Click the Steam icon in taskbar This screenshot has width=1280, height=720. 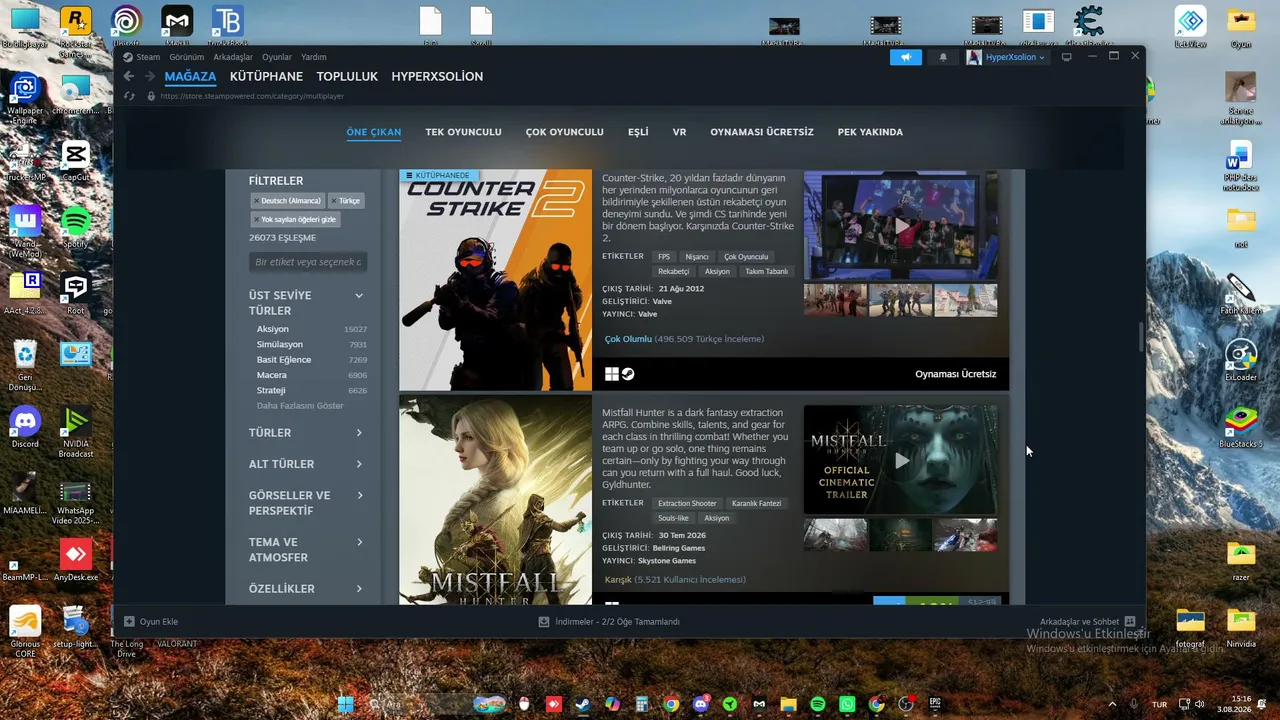pos(581,704)
